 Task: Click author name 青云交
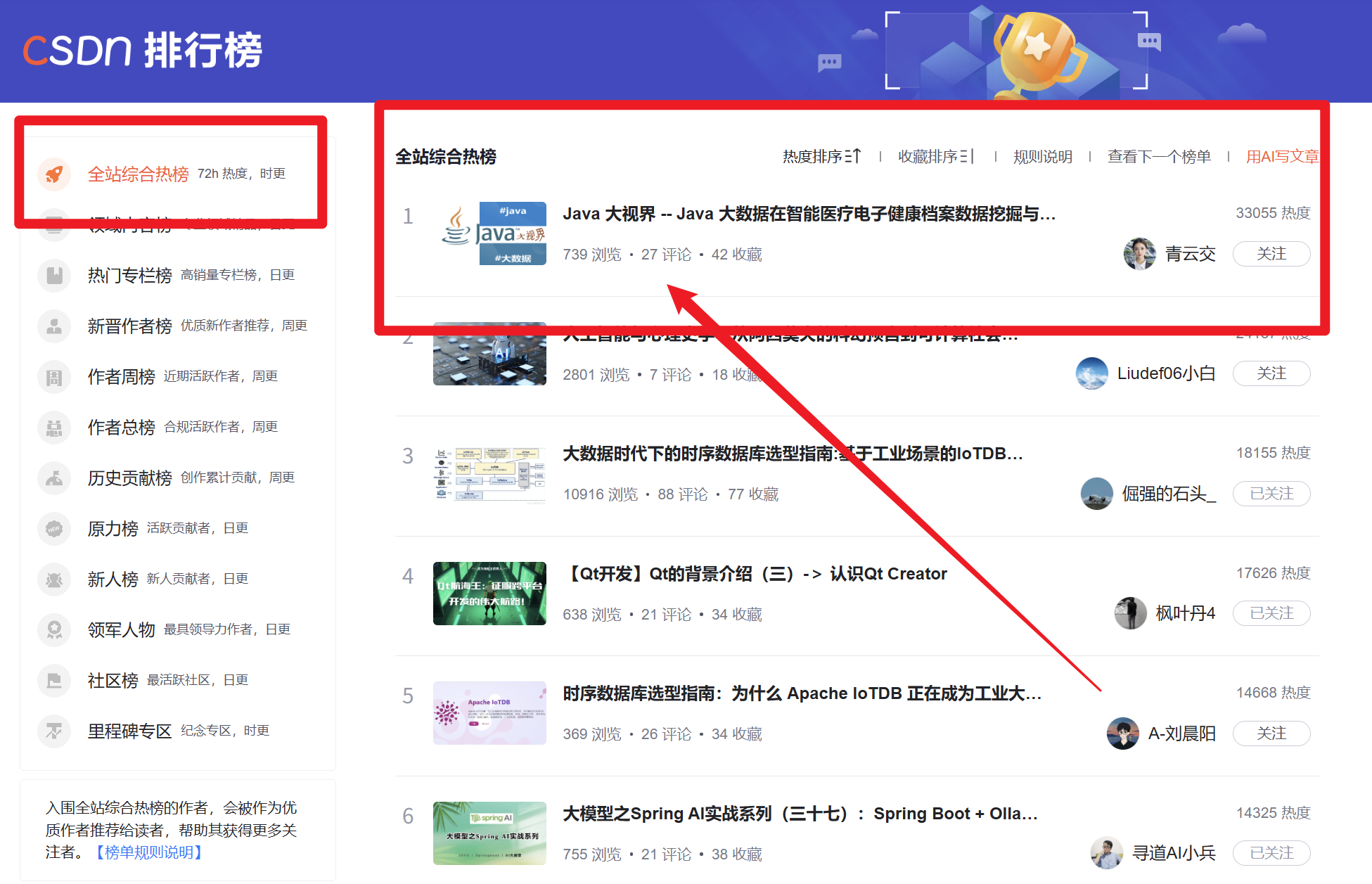click(x=1190, y=254)
